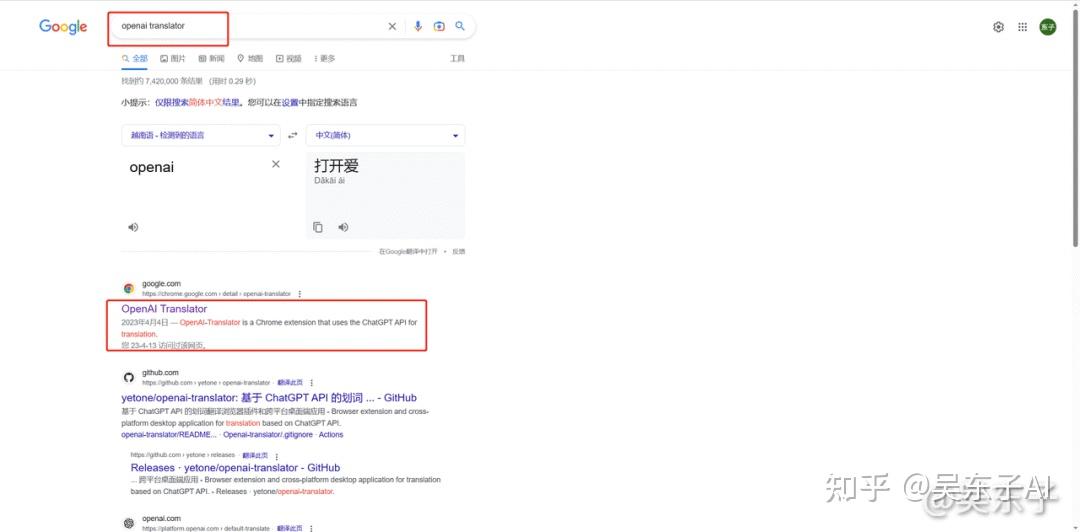
Task: Open the green account avatar
Action: point(1048,27)
